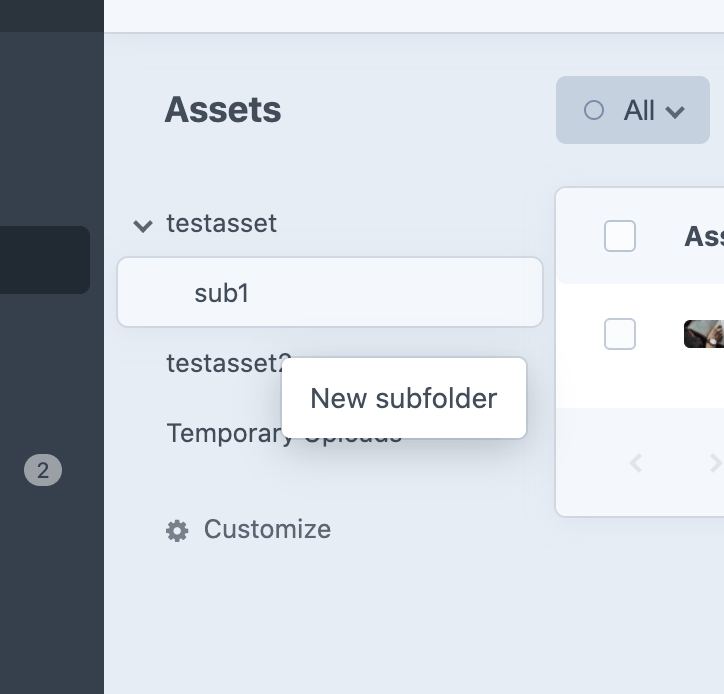Screen dimensions: 724x694
Task: Tick the select-all checkbox in the table header
Action: click(620, 236)
